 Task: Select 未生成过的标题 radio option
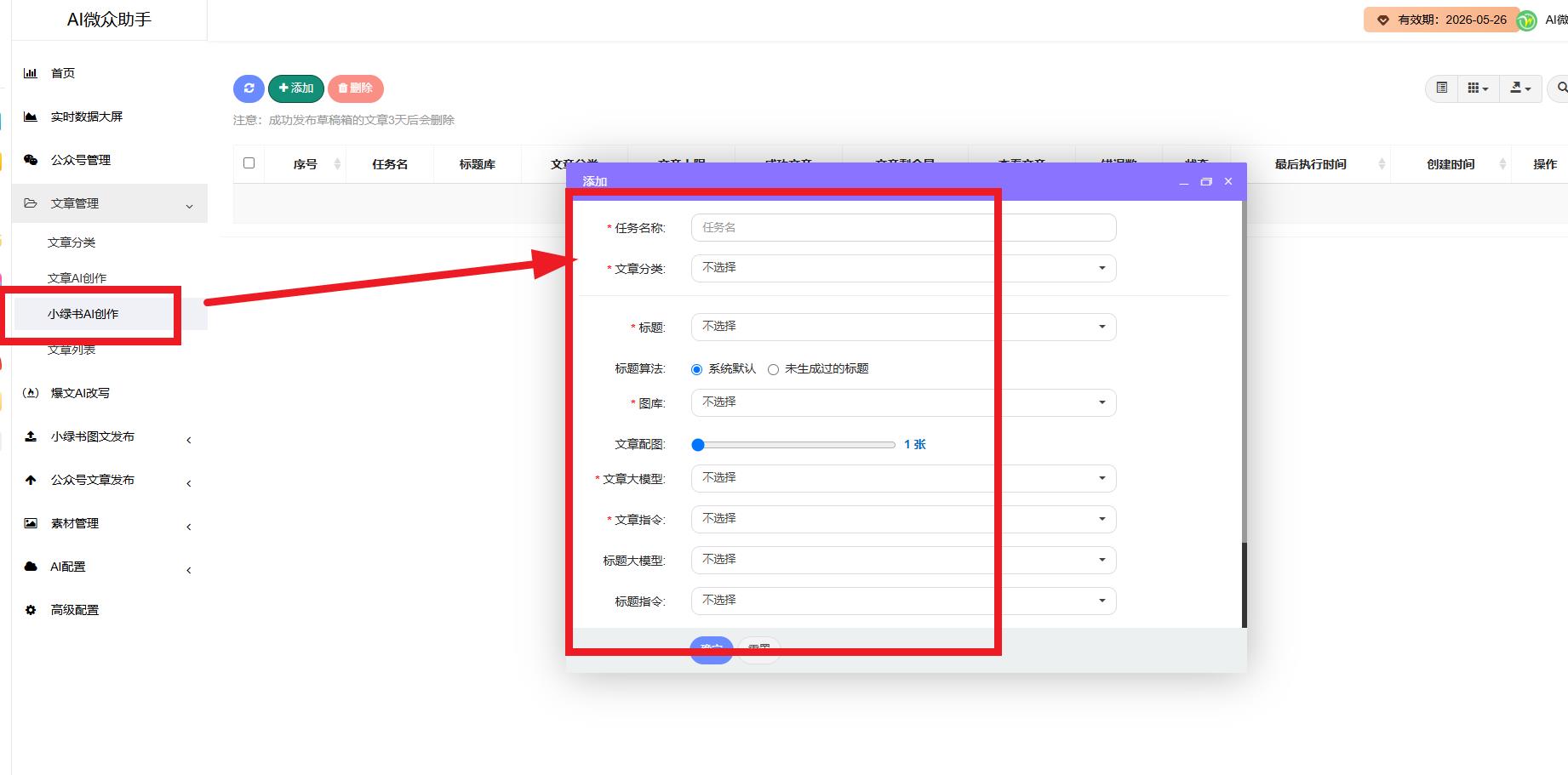[x=773, y=369]
